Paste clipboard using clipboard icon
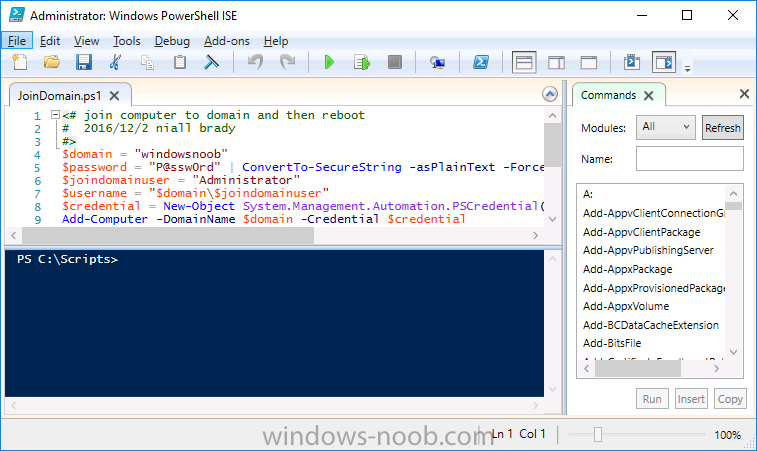The width and height of the screenshot is (757, 451). (x=180, y=62)
